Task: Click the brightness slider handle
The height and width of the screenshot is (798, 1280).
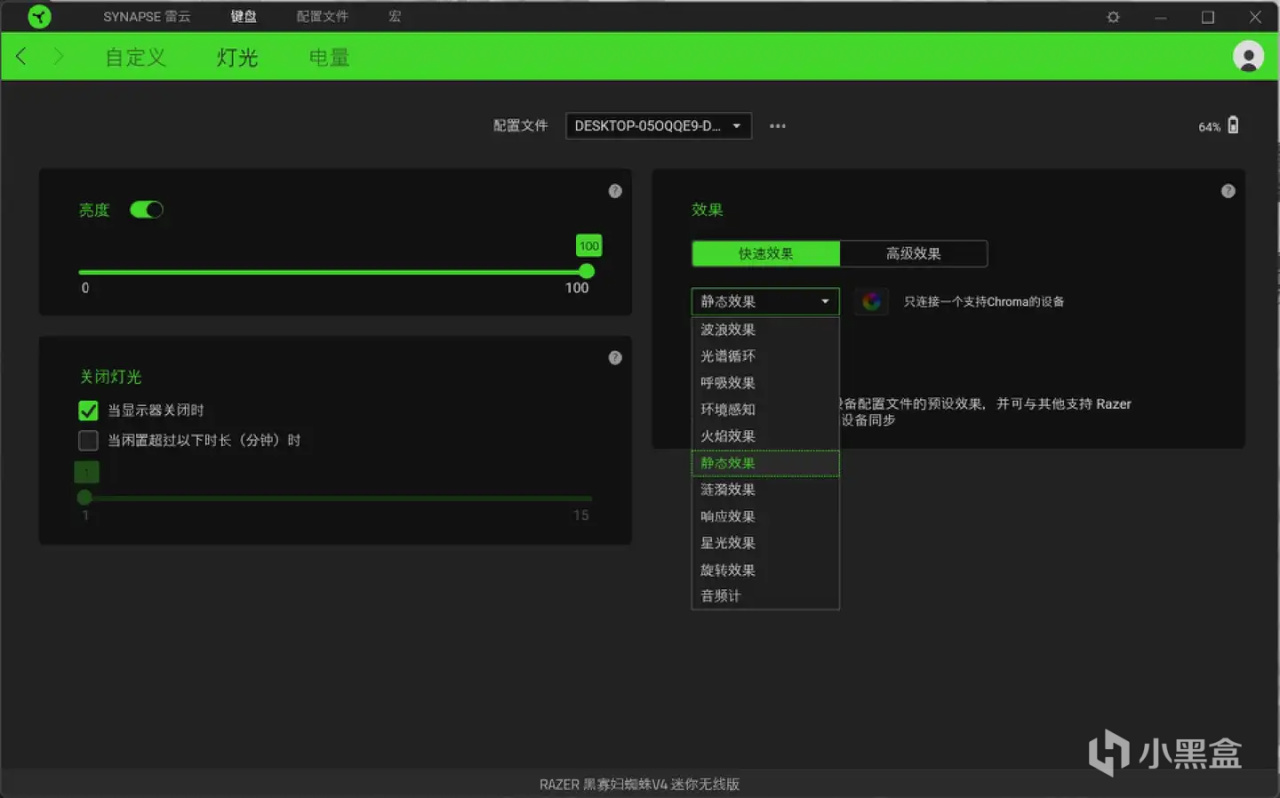Action: [587, 271]
